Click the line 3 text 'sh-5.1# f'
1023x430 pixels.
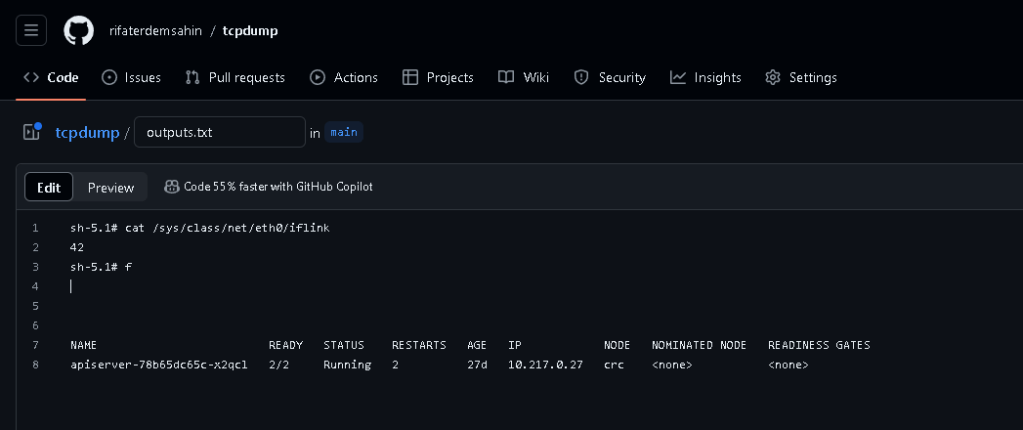coord(101,267)
